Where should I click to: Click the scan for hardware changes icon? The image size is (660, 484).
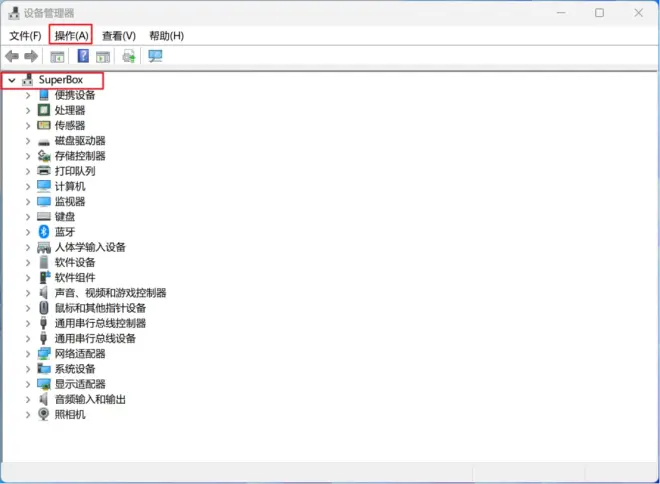155,56
